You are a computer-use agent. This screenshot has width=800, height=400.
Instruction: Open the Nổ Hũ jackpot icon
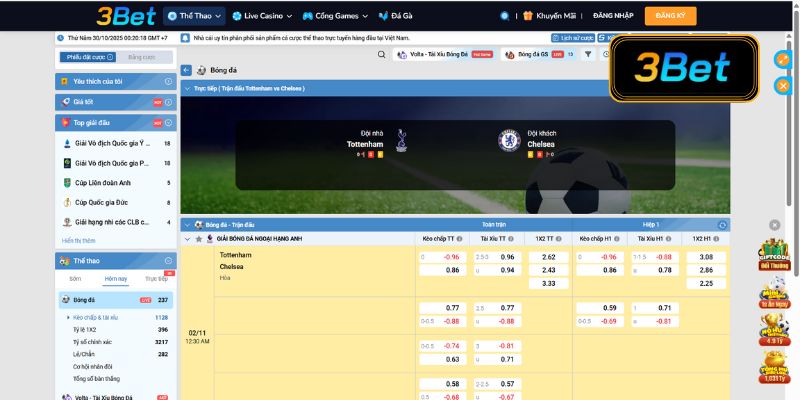[774, 330]
